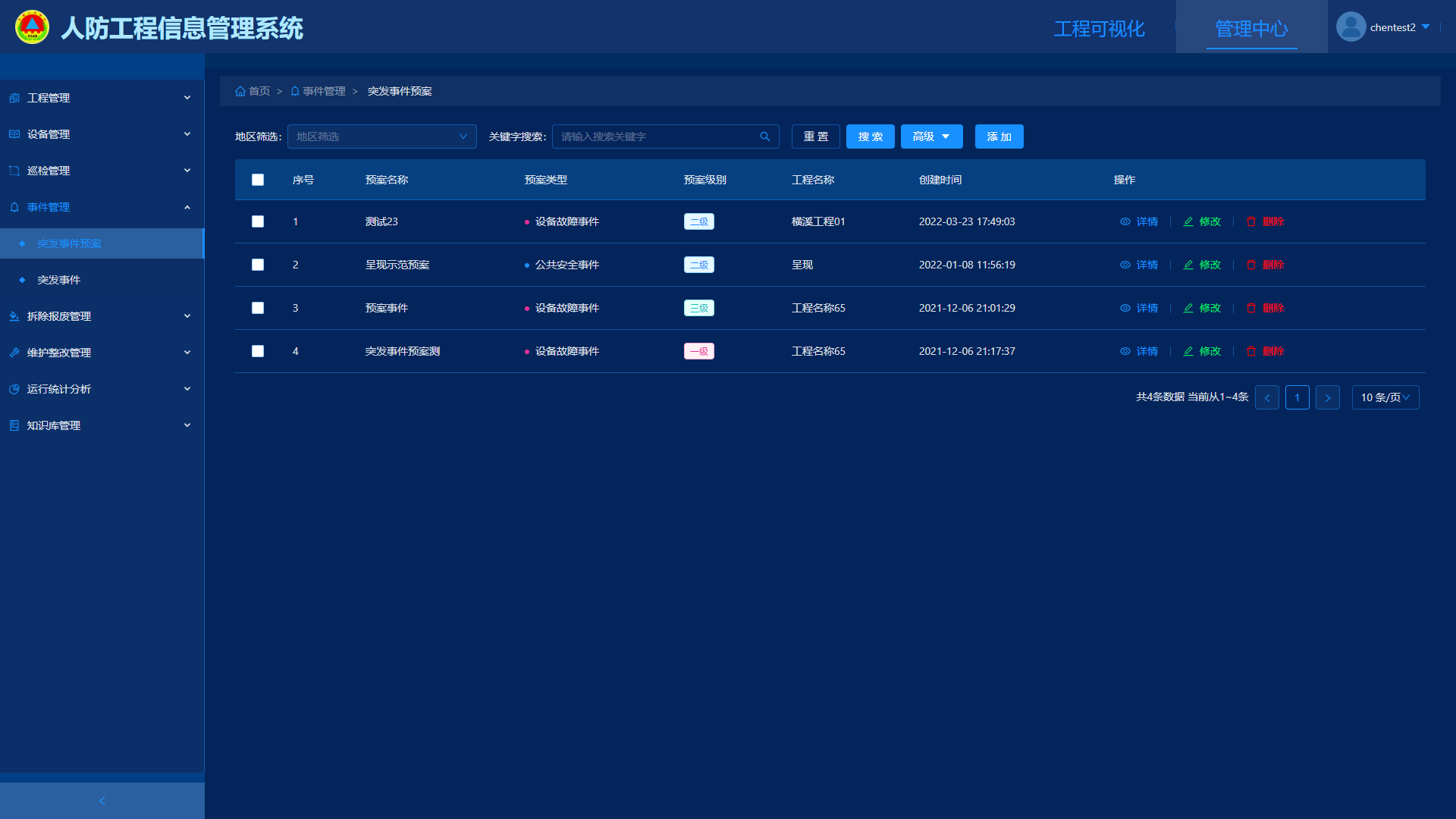The image size is (1456, 819).
Task: Click the system logo emblem
Action: click(32, 27)
